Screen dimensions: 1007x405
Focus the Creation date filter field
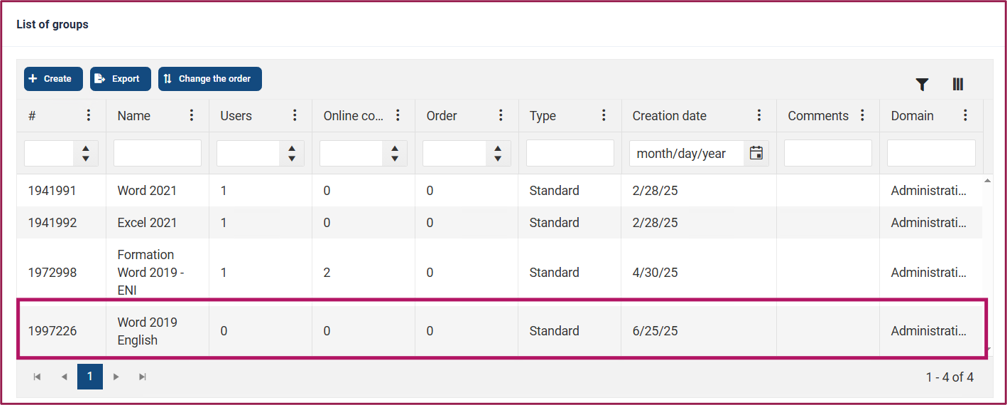[687, 153]
